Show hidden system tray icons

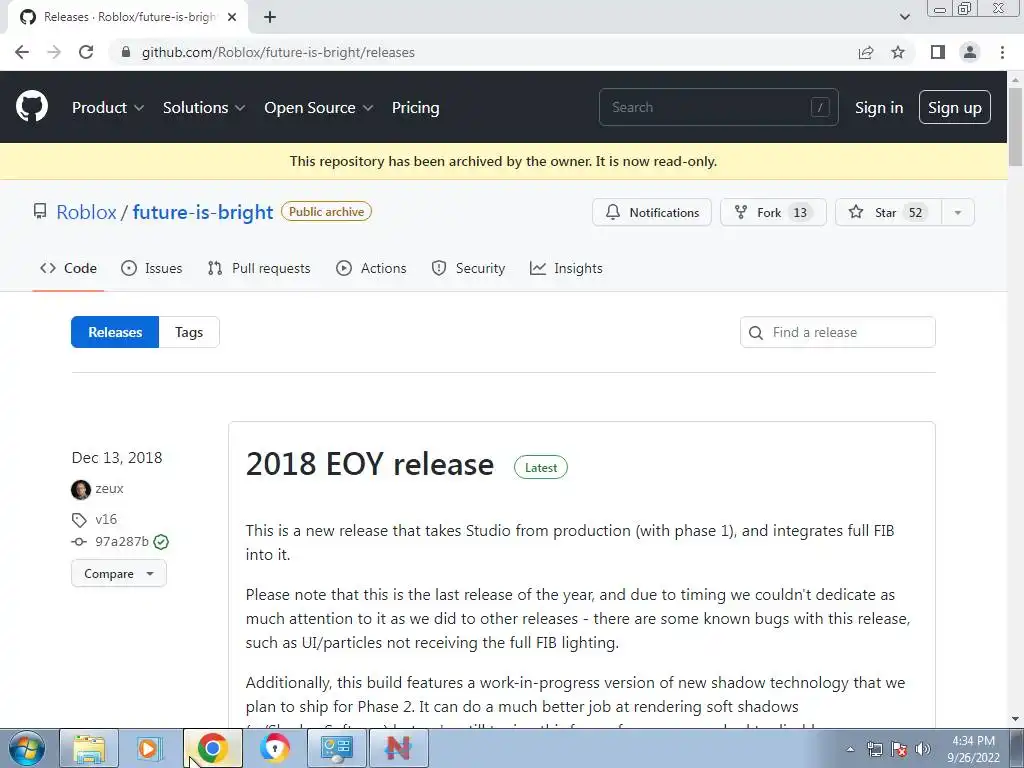point(850,749)
